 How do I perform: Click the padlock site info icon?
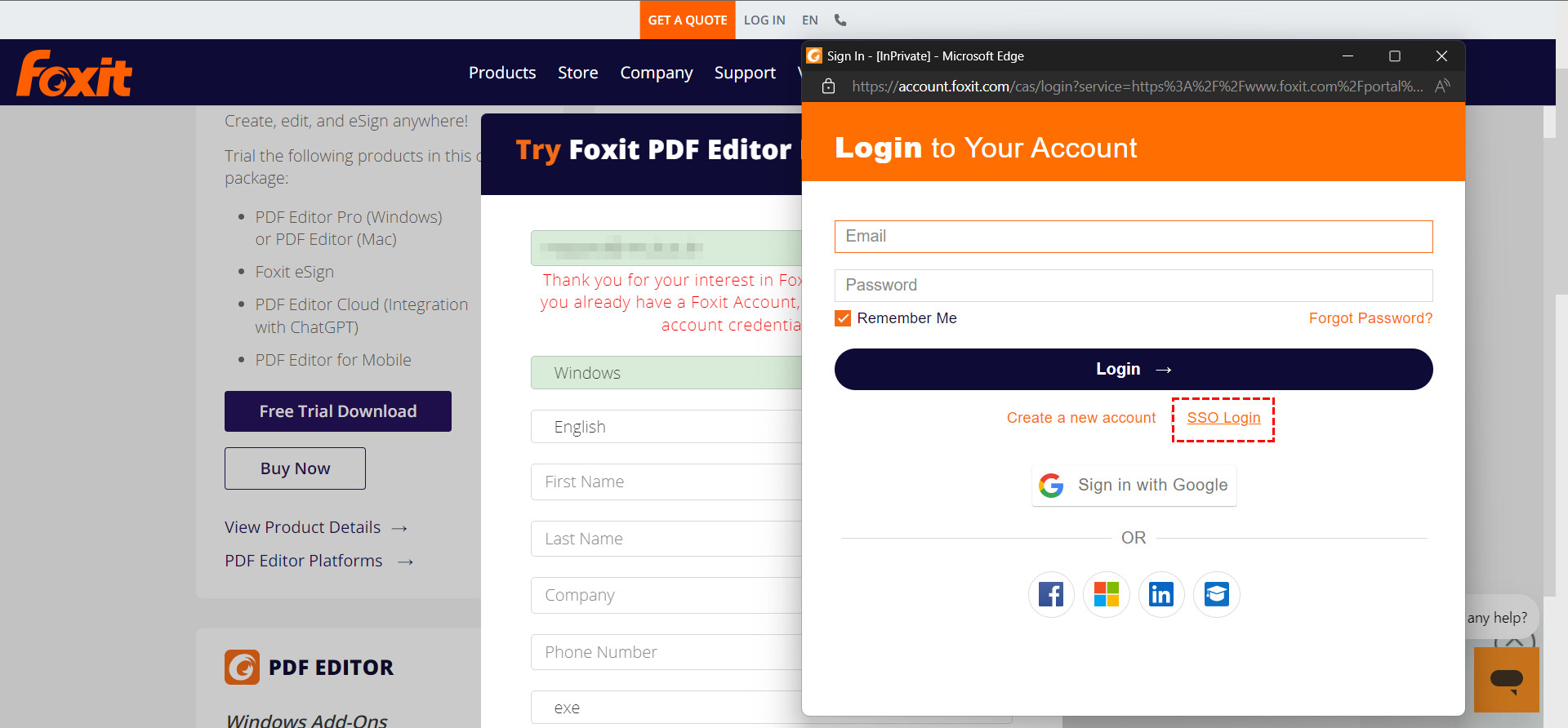pos(828,87)
